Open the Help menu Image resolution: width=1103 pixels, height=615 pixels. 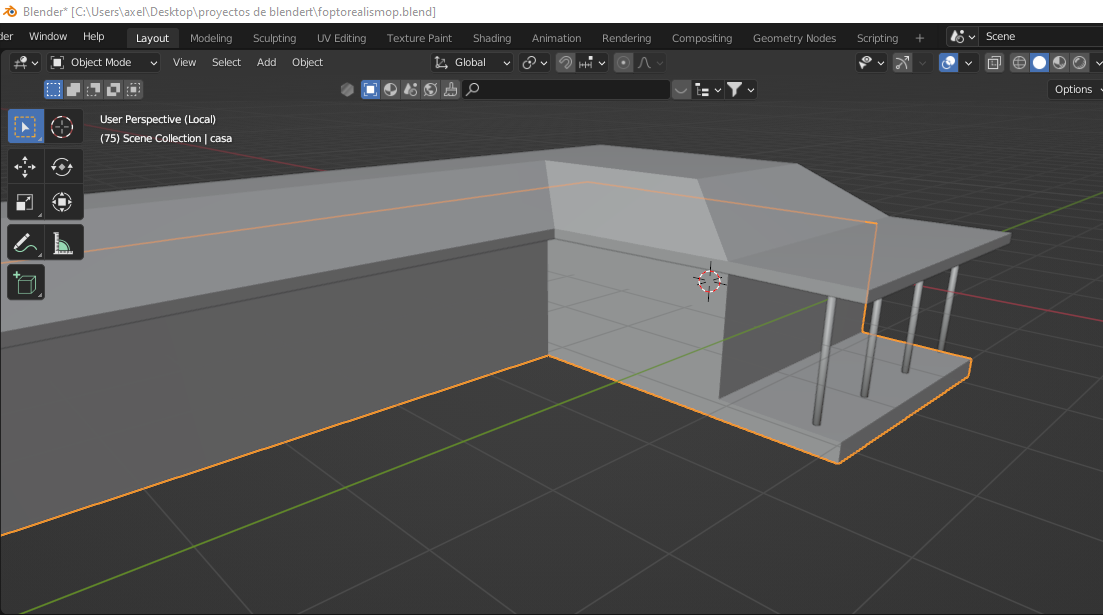(x=94, y=36)
